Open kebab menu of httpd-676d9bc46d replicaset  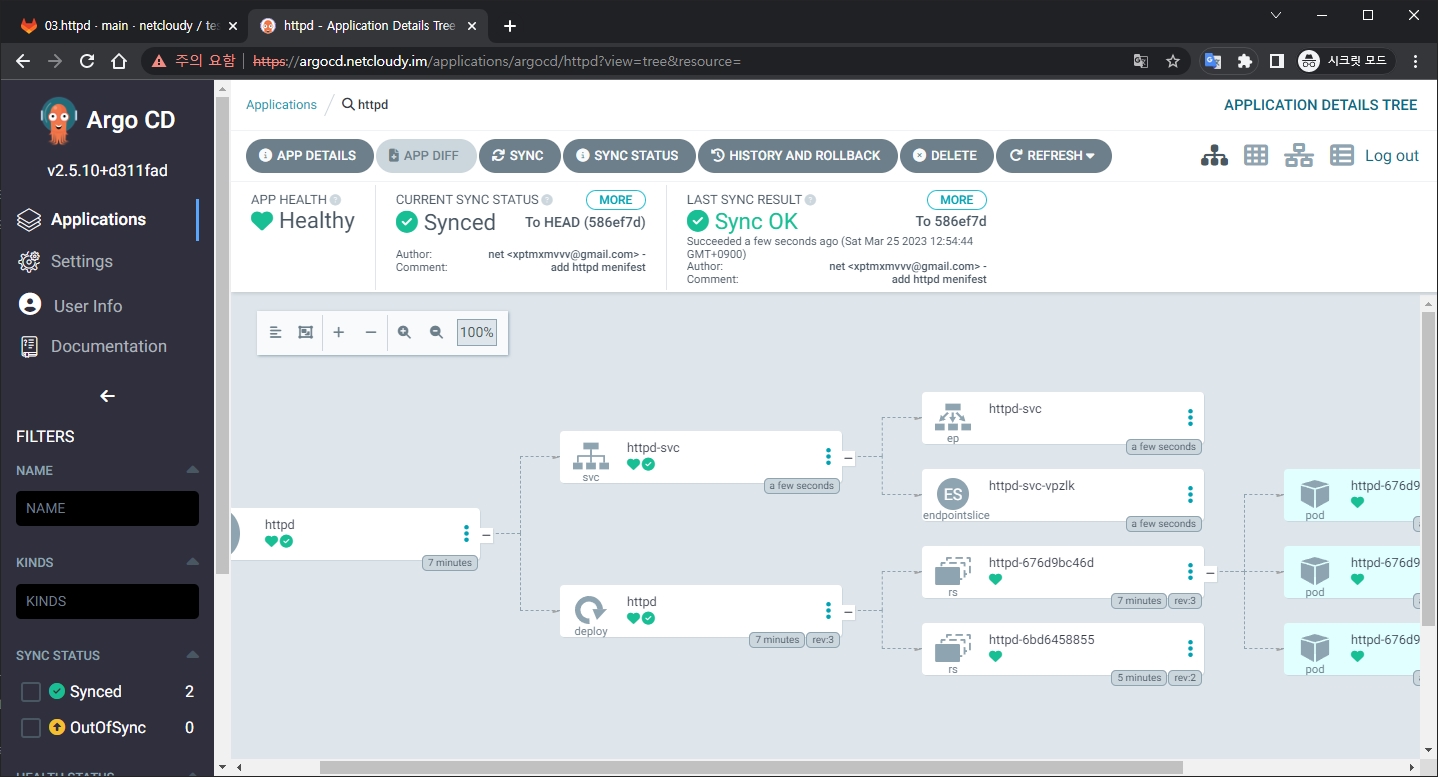pos(1190,572)
